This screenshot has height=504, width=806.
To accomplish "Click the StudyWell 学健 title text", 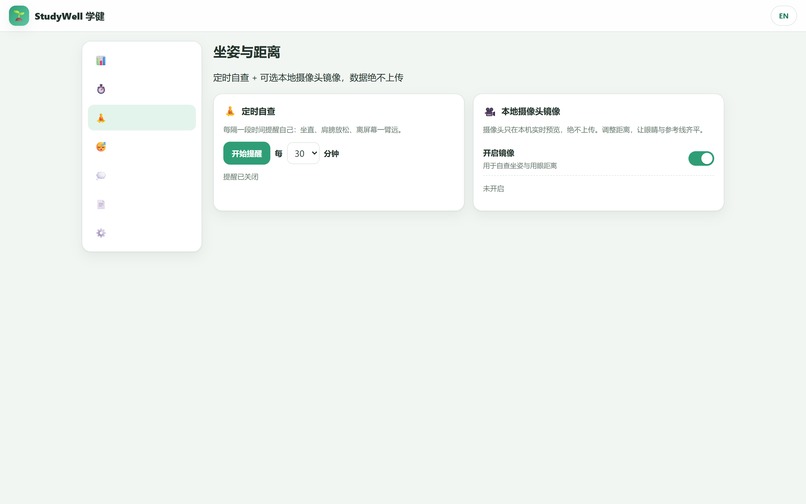I will click(x=69, y=16).
